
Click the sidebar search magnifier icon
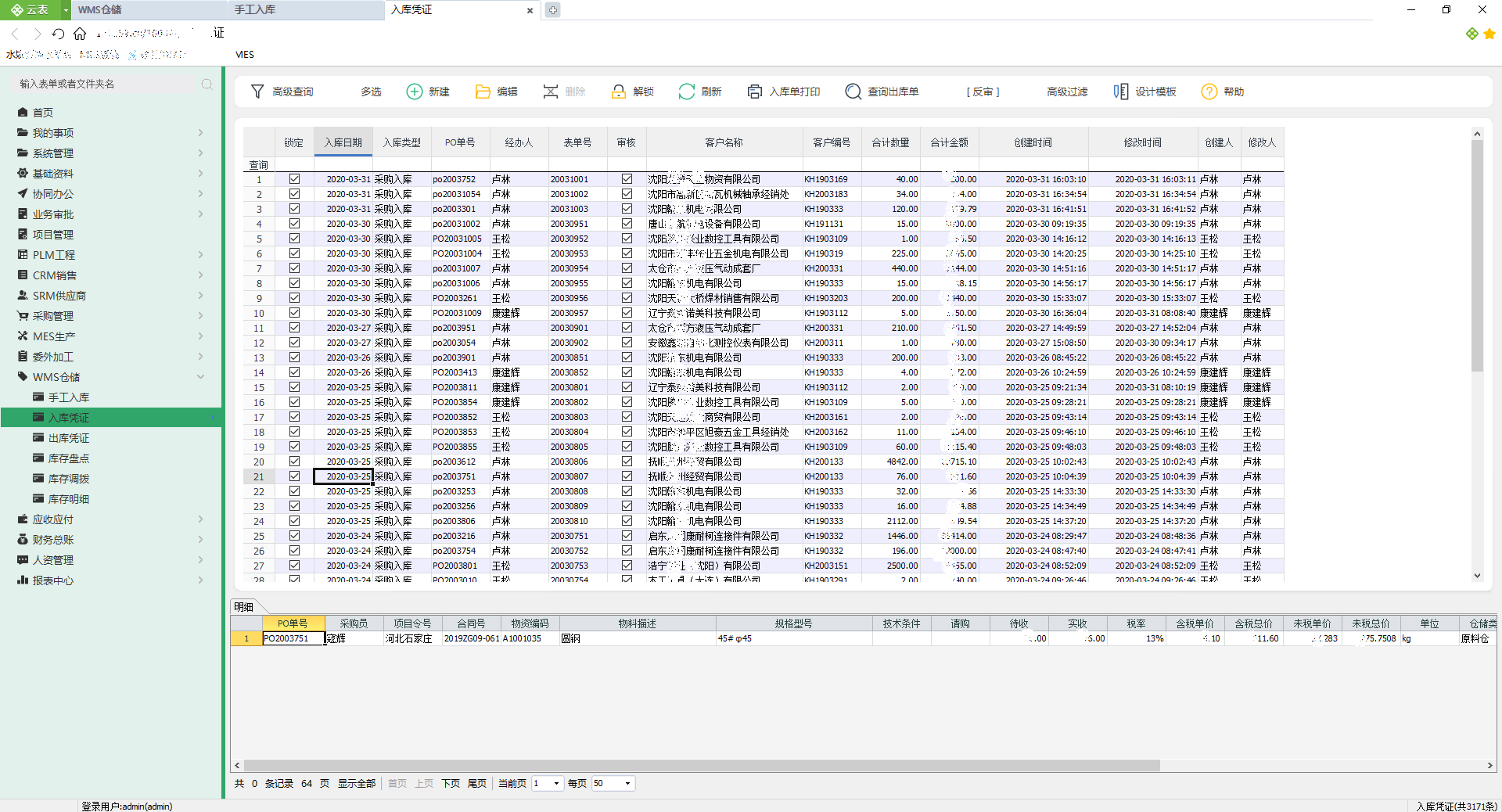(207, 84)
